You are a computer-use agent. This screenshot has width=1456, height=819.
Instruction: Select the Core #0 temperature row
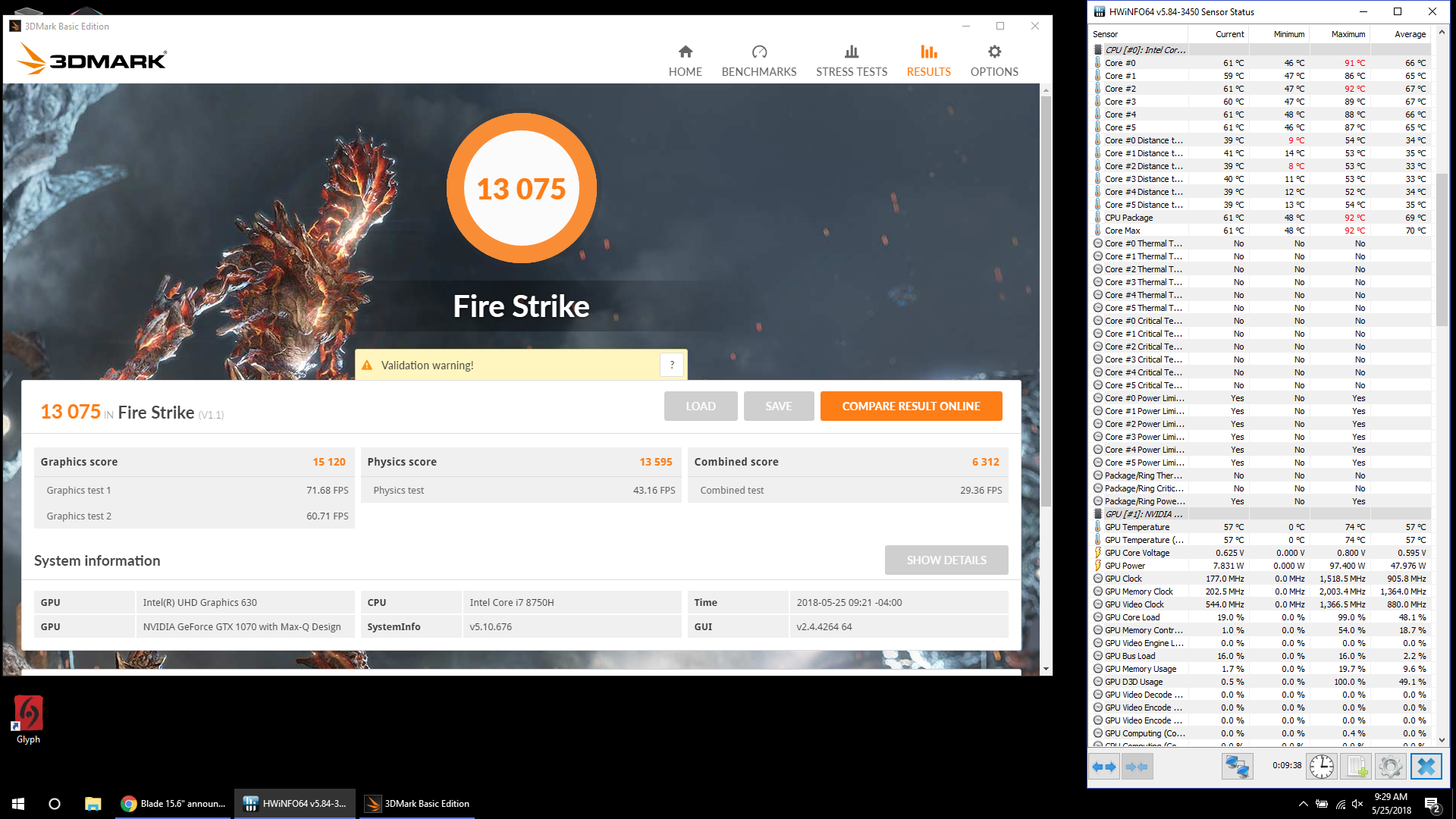pos(1260,63)
